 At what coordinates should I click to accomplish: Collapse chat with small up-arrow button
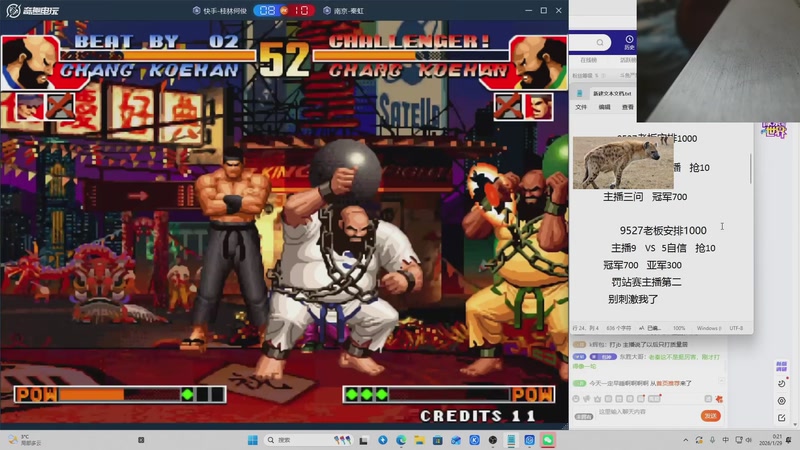point(721,380)
